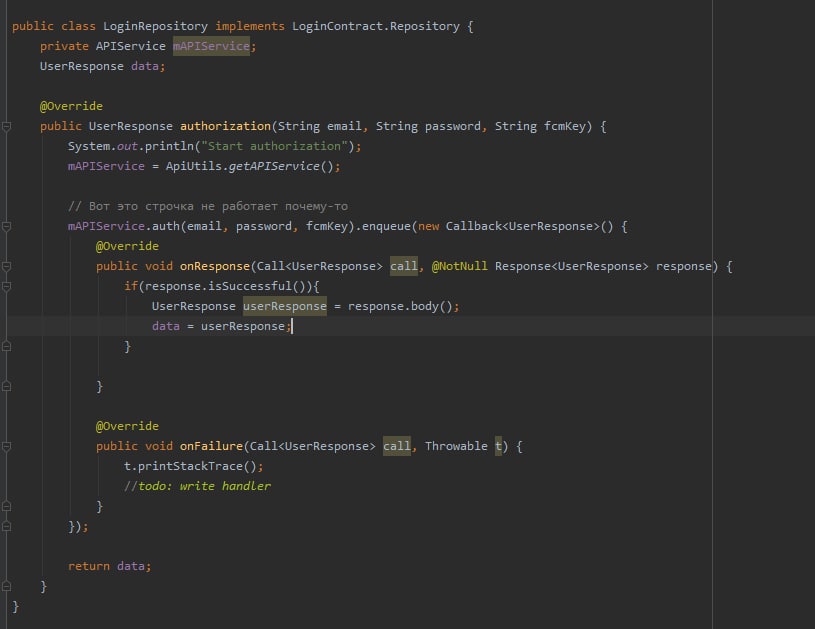Click println in System.out statement

pyautogui.click(x=169, y=146)
